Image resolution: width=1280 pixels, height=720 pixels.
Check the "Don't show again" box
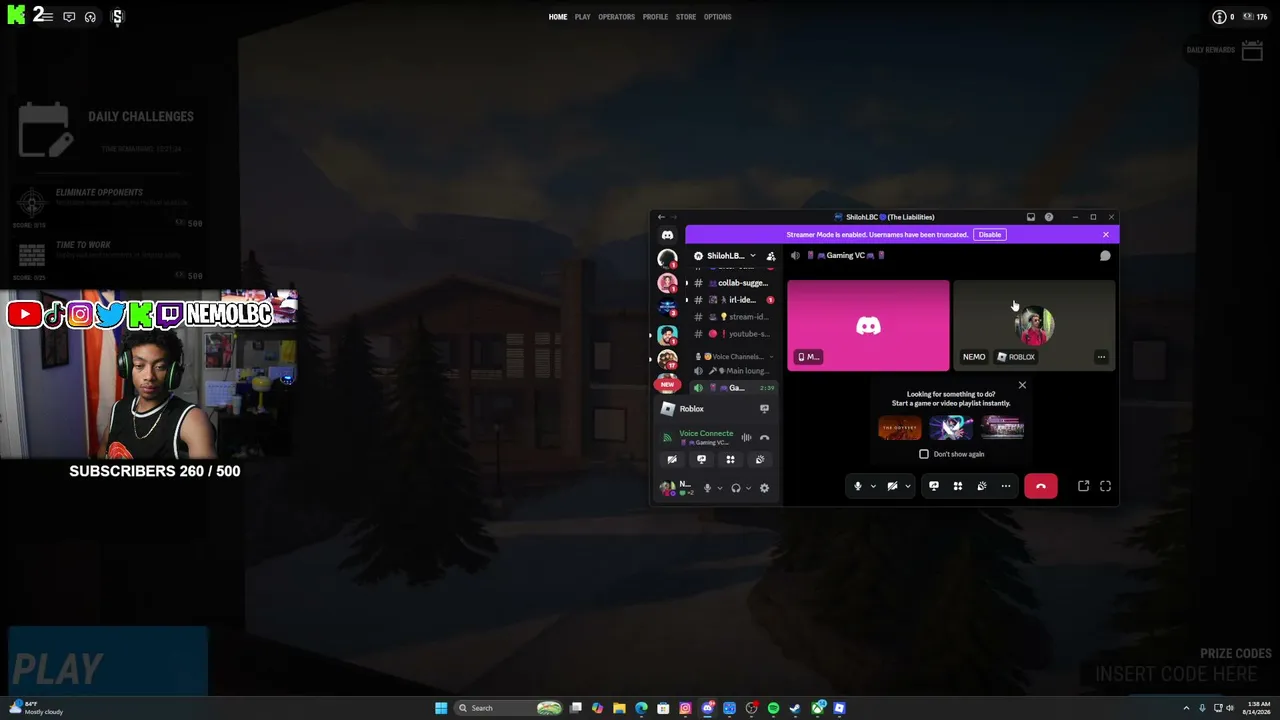(x=924, y=454)
